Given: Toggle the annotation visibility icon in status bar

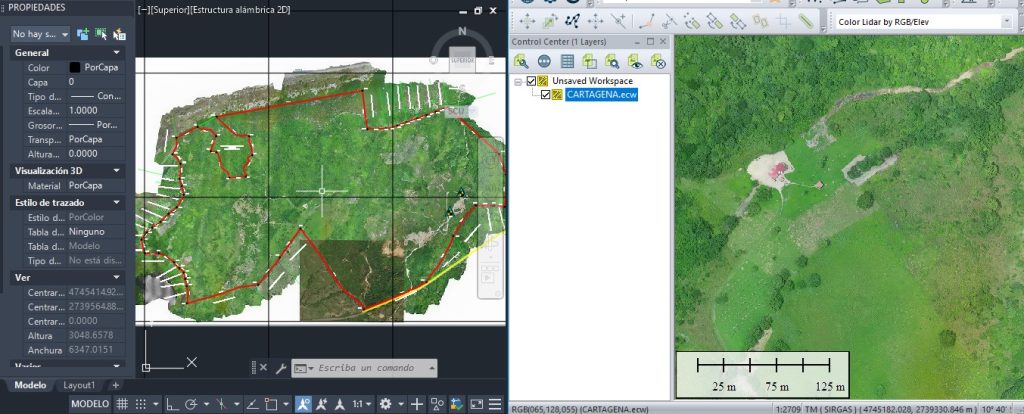Looking at the screenshot, I should point(302,404).
